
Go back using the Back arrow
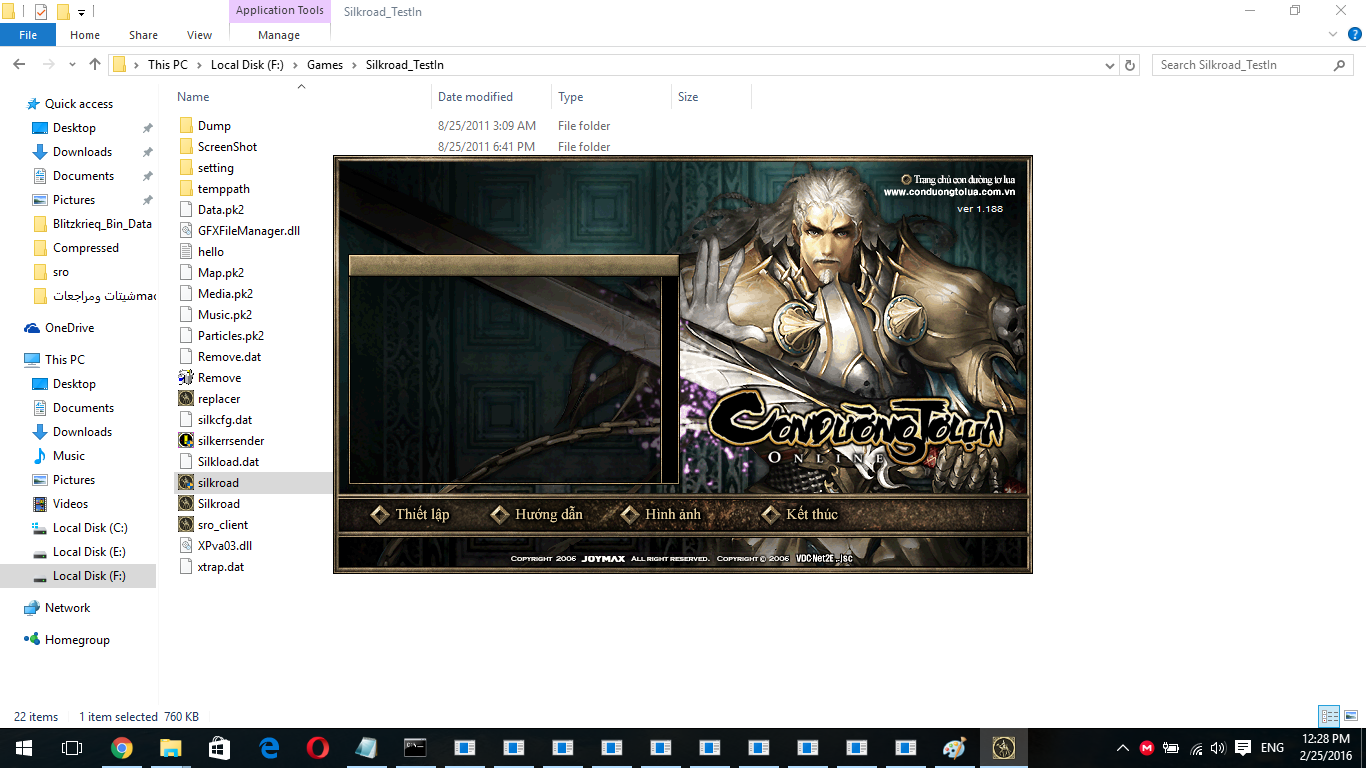pyautogui.click(x=19, y=65)
